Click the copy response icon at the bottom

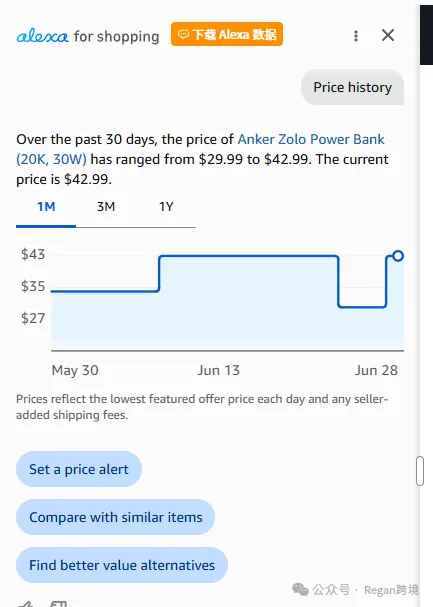click(x=59, y=604)
